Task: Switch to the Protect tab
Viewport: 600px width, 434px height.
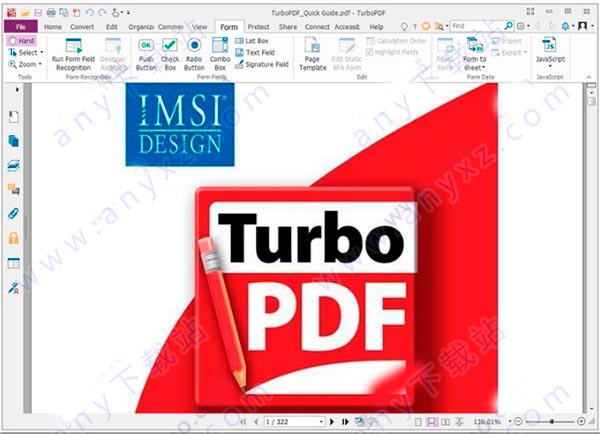Action: 258,27
